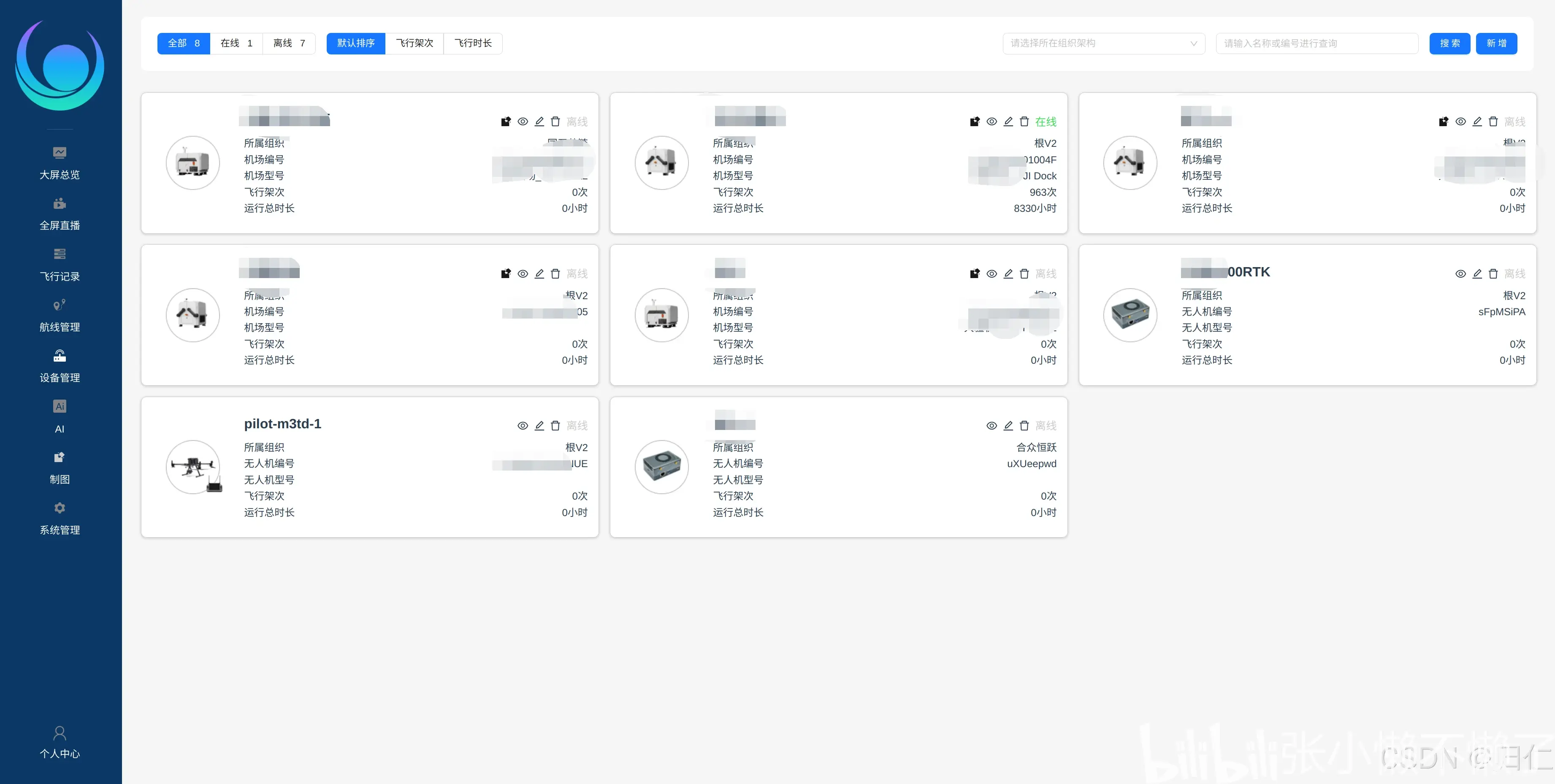Edit the uXUeepwd drone card
This screenshot has width=1555, height=784.
[1008, 425]
